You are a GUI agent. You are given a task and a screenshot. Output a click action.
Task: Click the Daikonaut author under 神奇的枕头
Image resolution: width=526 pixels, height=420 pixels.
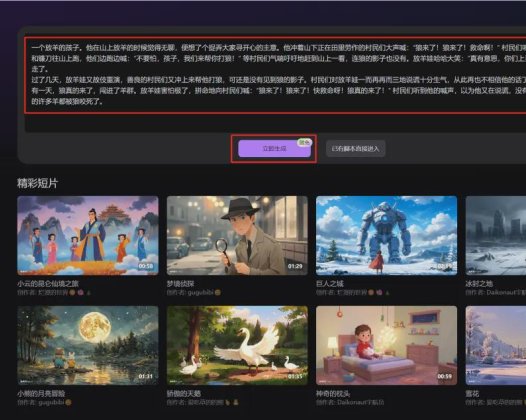tap(360, 402)
